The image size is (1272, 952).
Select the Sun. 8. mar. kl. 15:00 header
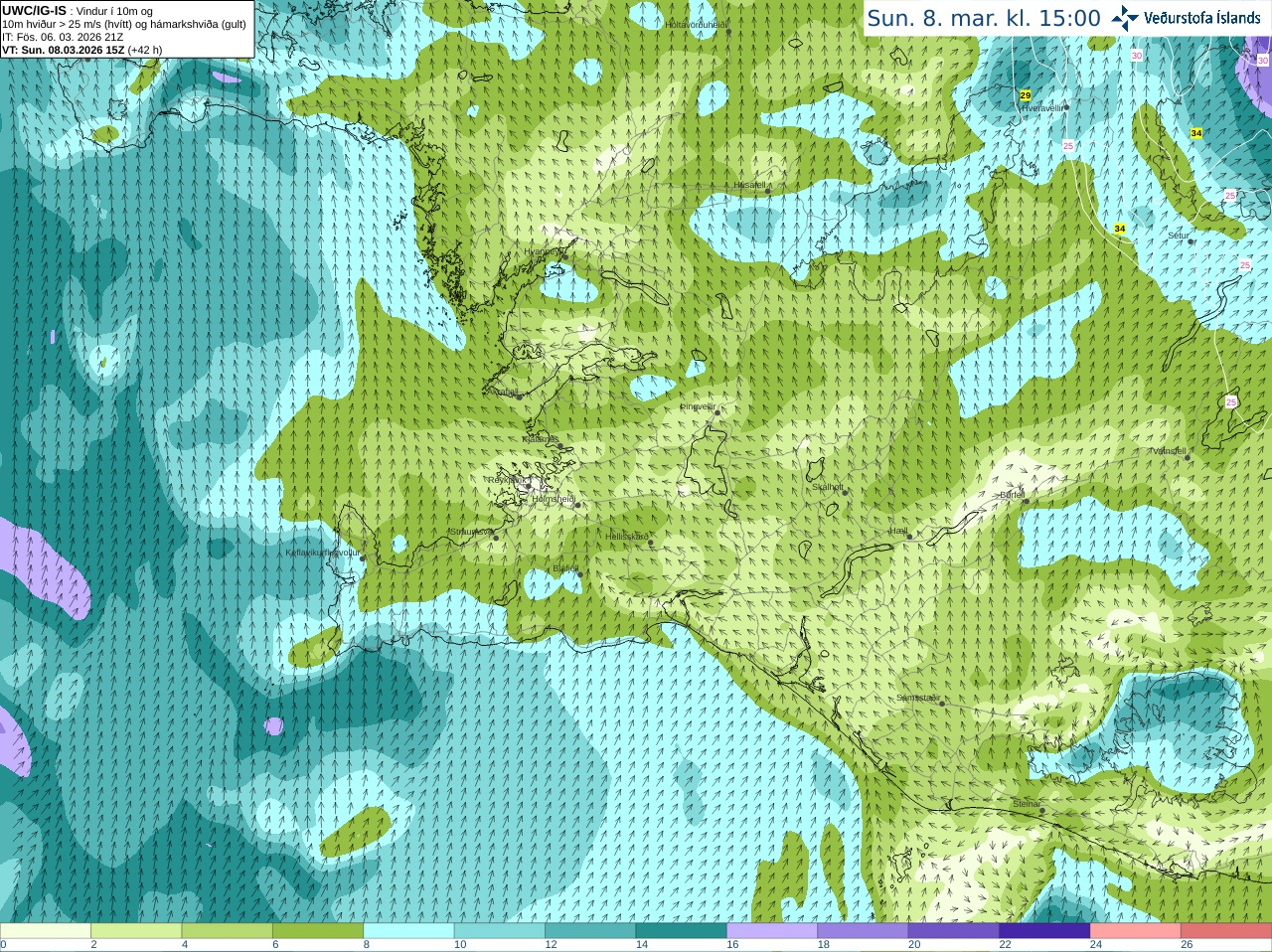coord(984,18)
